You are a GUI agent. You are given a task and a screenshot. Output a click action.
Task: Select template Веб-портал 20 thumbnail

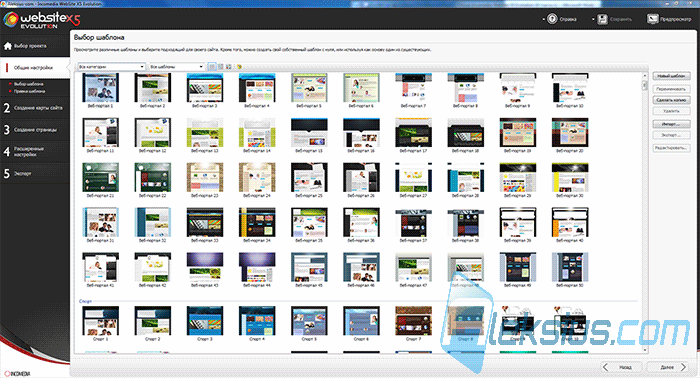(570, 133)
